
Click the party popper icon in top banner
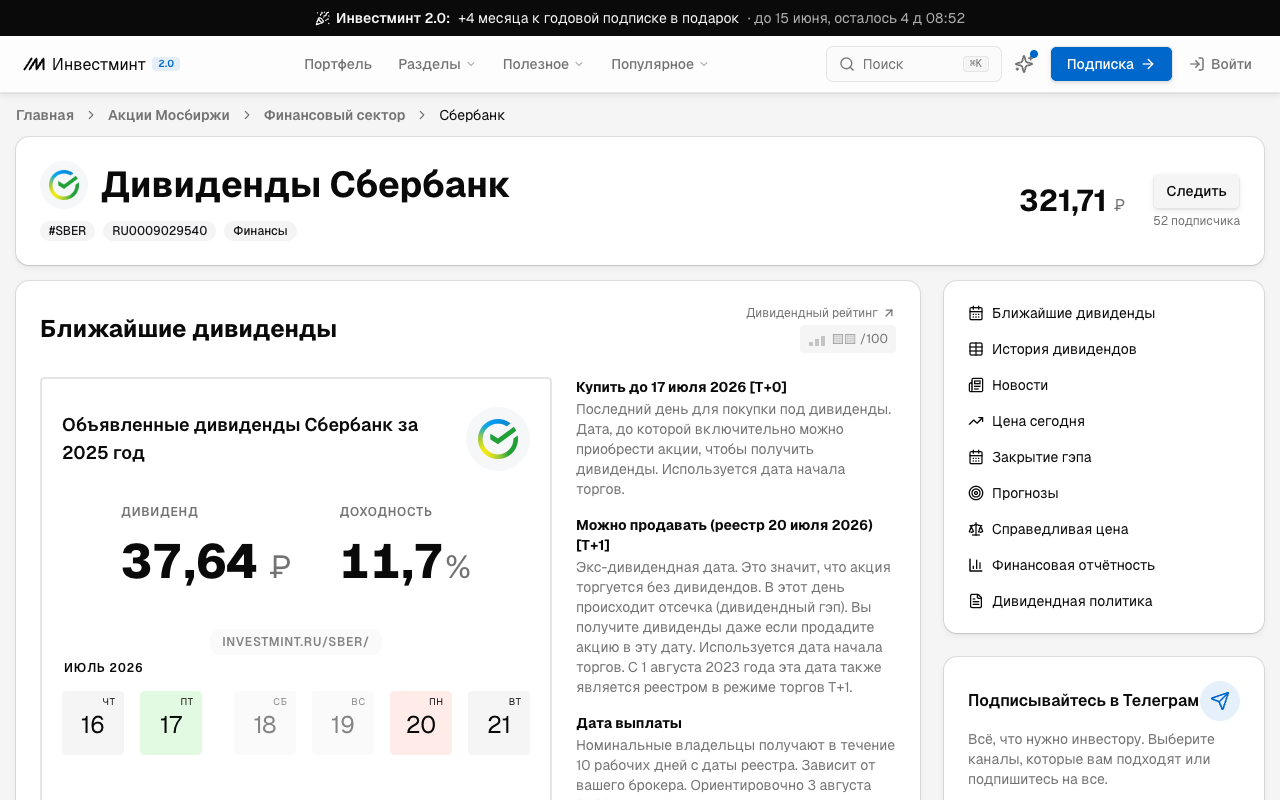tap(323, 18)
